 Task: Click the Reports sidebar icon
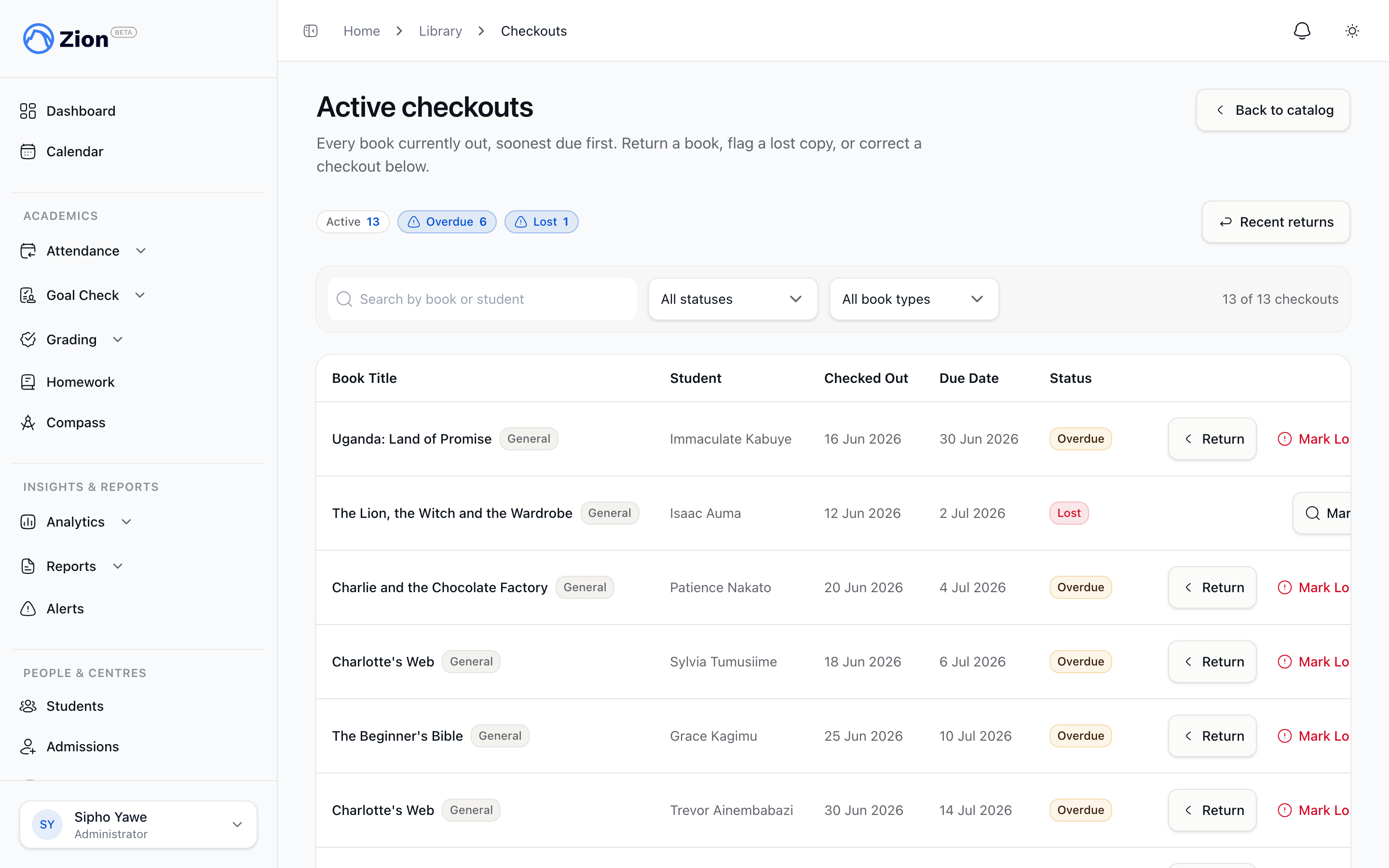28,566
